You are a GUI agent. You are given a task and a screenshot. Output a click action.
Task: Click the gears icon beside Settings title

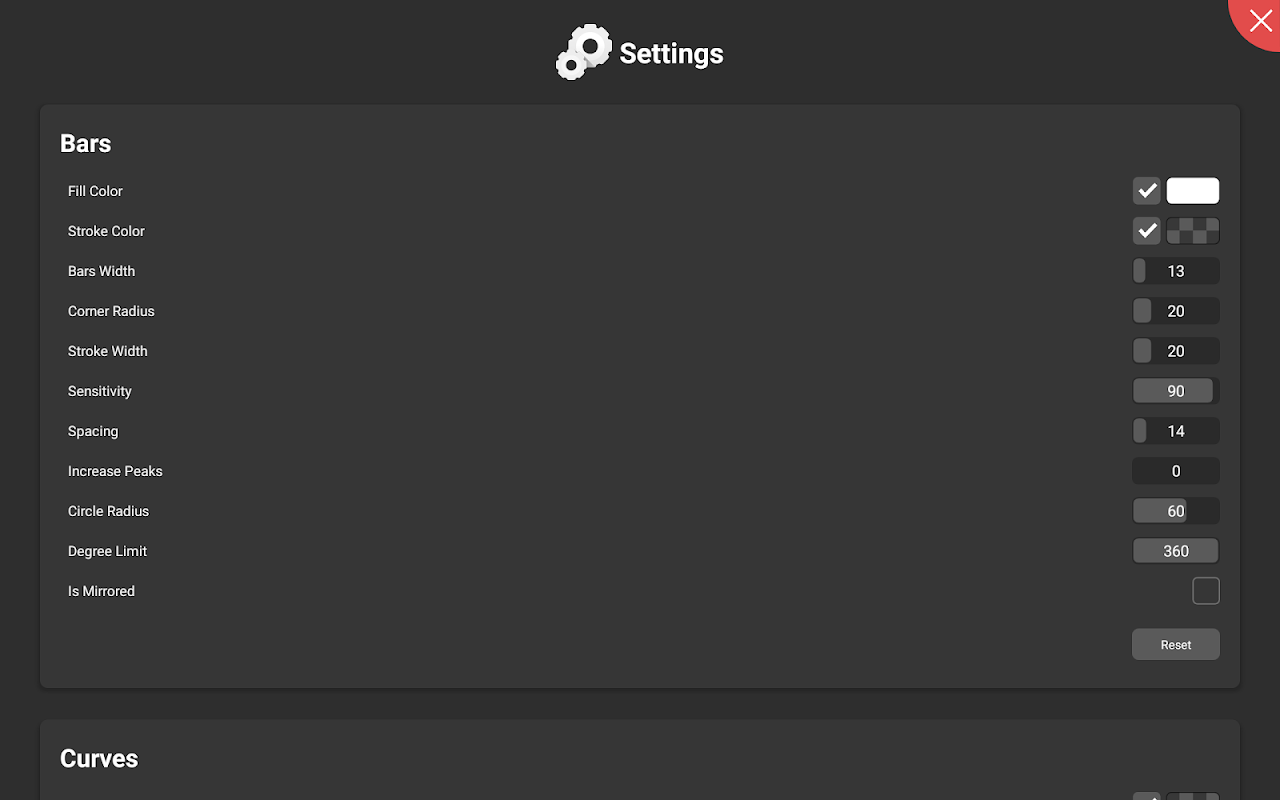click(x=584, y=52)
